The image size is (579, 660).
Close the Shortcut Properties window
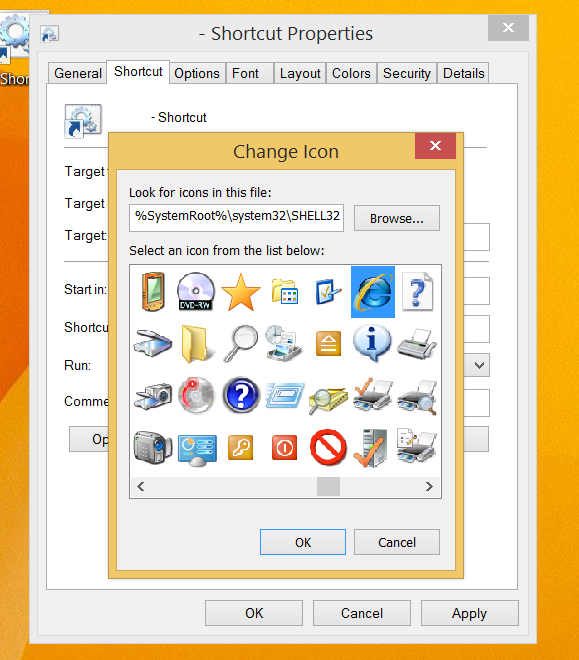[x=508, y=28]
